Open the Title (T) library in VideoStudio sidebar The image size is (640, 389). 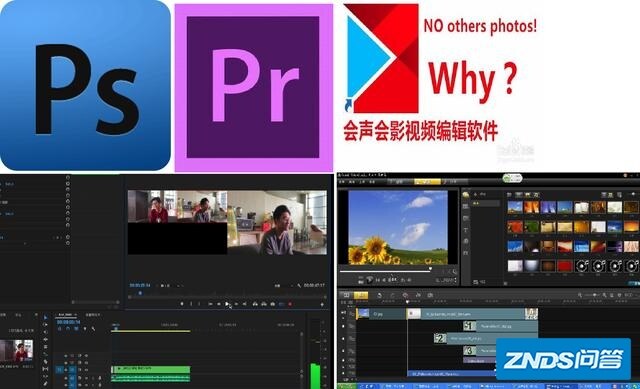pyautogui.click(x=466, y=230)
